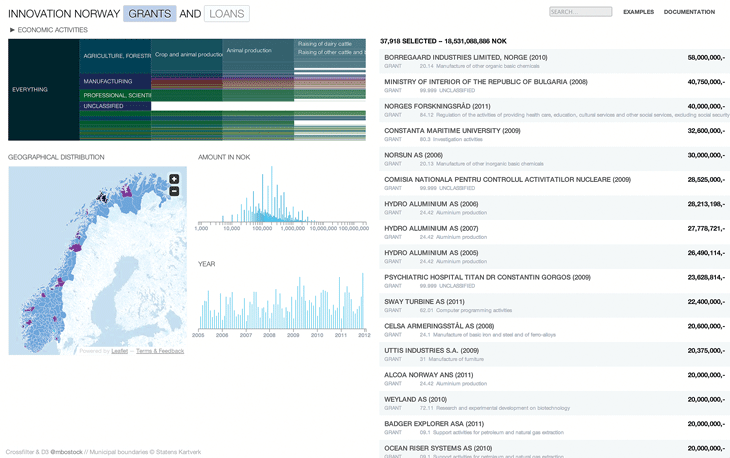Click the 58,000,000,- amount value
730x458 pixels.
706,57
